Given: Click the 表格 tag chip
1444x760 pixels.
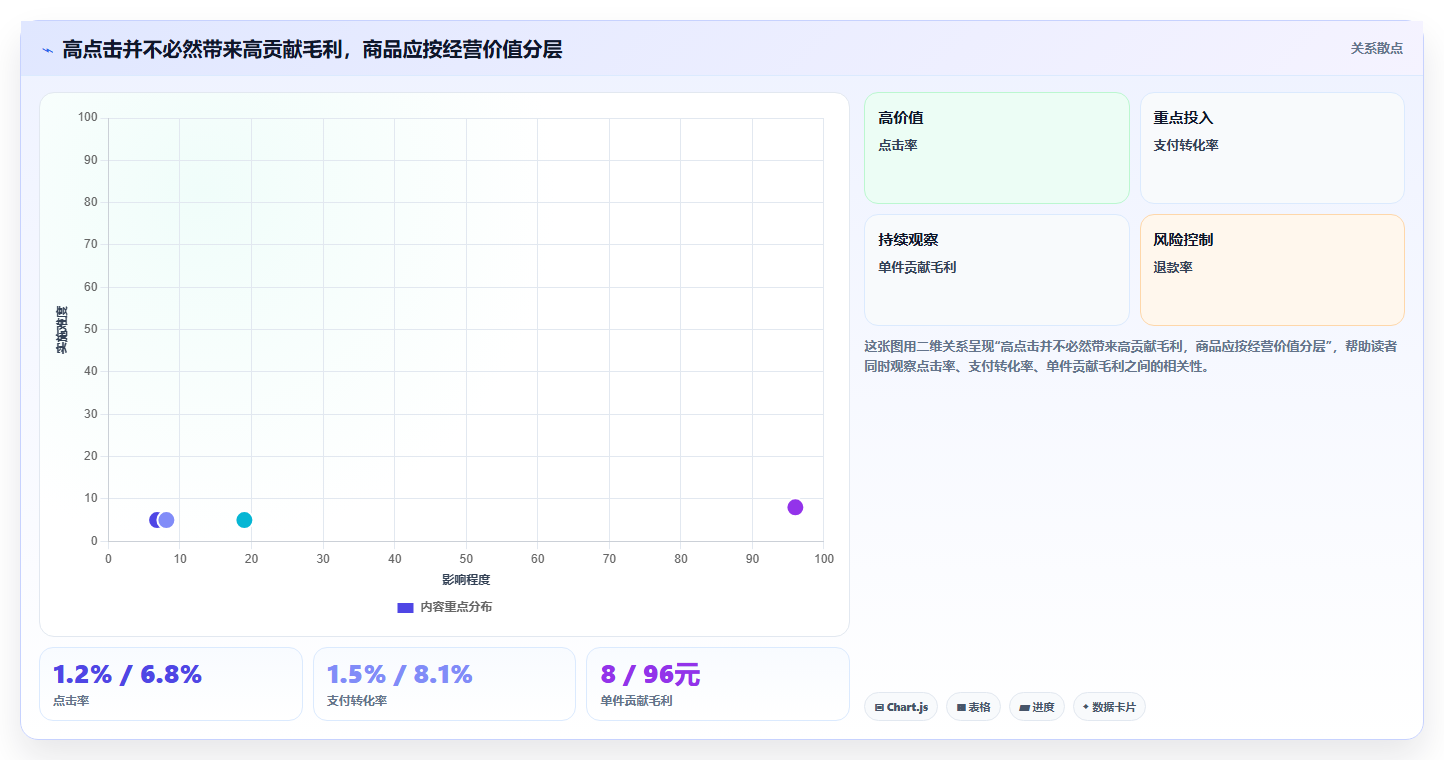Looking at the screenshot, I should 973,707.
